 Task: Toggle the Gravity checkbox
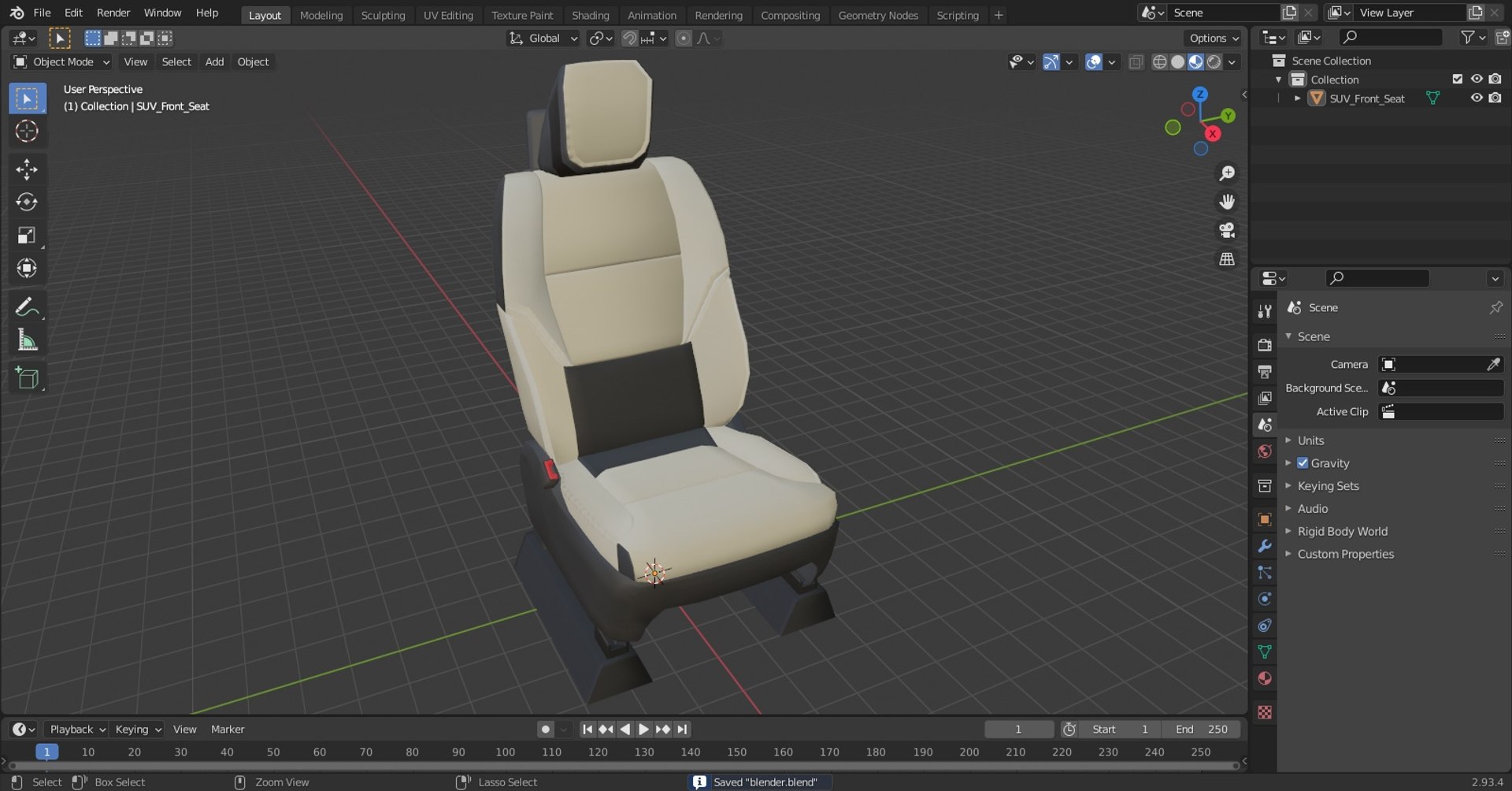pyautogui.click(x=1303, y=463)
